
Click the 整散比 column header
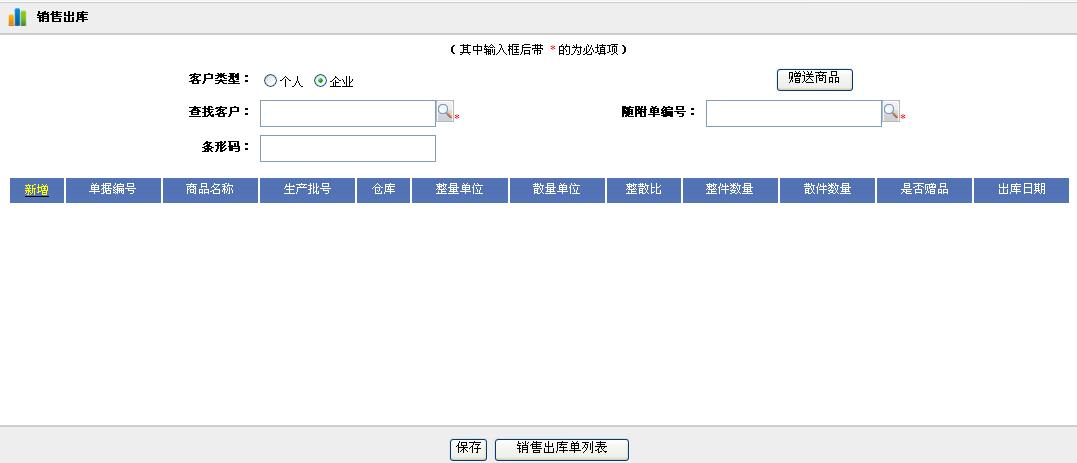coord(644,190)
